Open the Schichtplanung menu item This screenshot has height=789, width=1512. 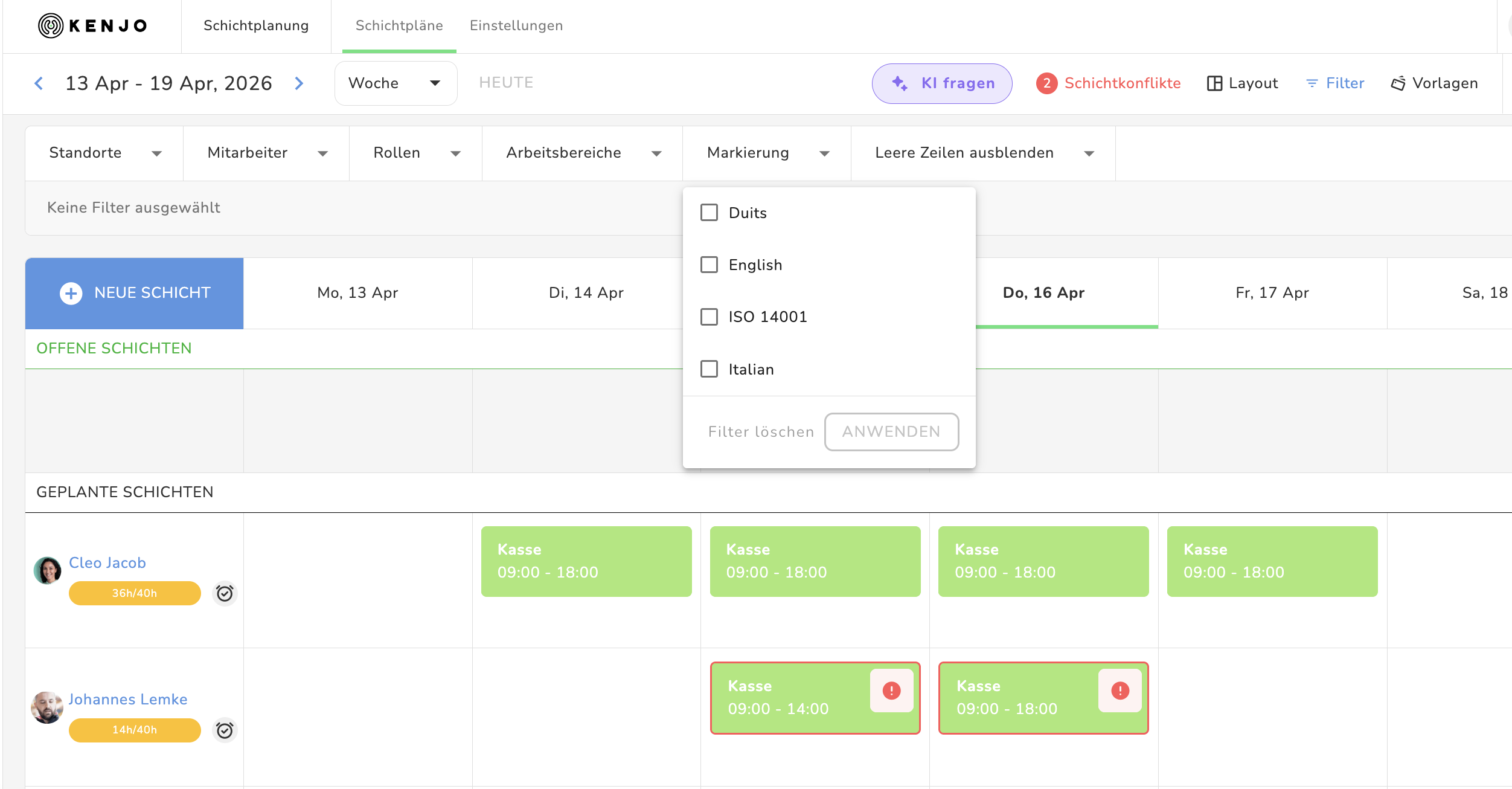click(256, 26)
